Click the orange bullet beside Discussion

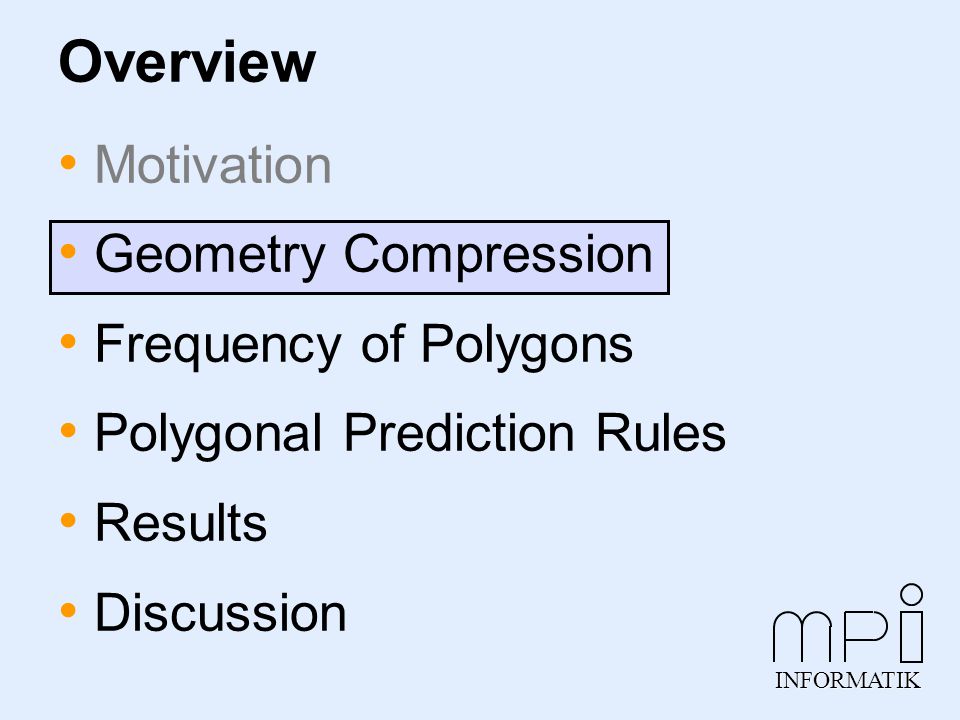point(69,610)
